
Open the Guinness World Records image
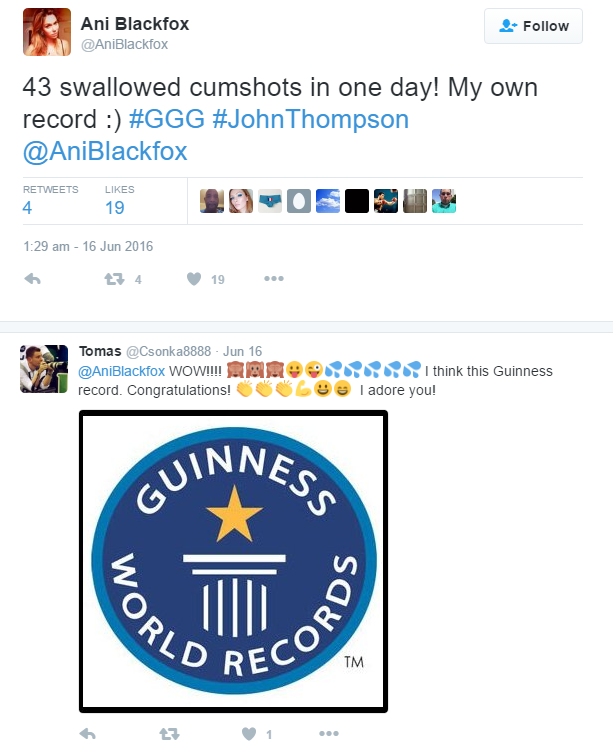234,561
